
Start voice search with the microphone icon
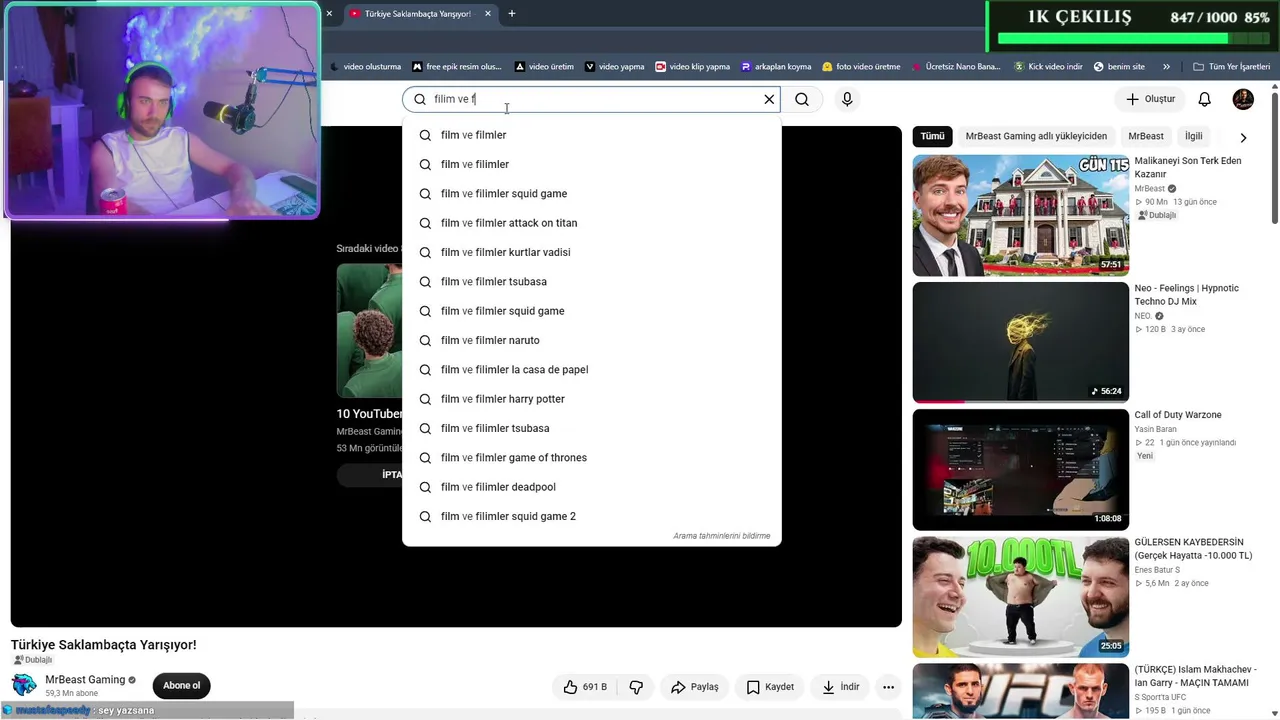[x=847, y=99]
